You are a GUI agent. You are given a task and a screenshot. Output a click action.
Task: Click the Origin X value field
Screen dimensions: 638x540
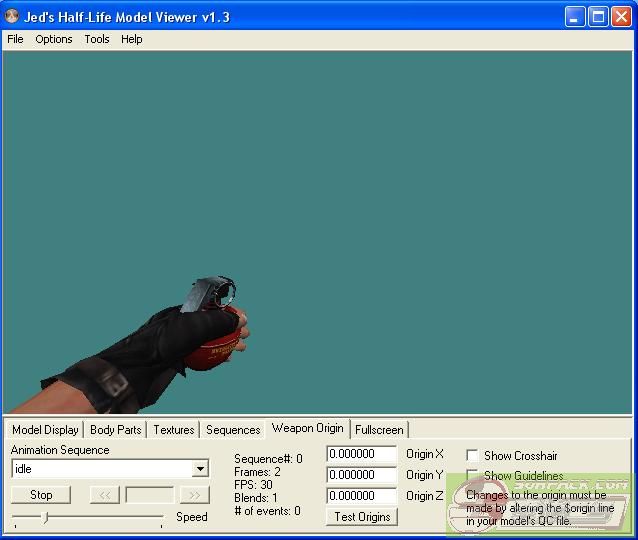click(361, 454)
